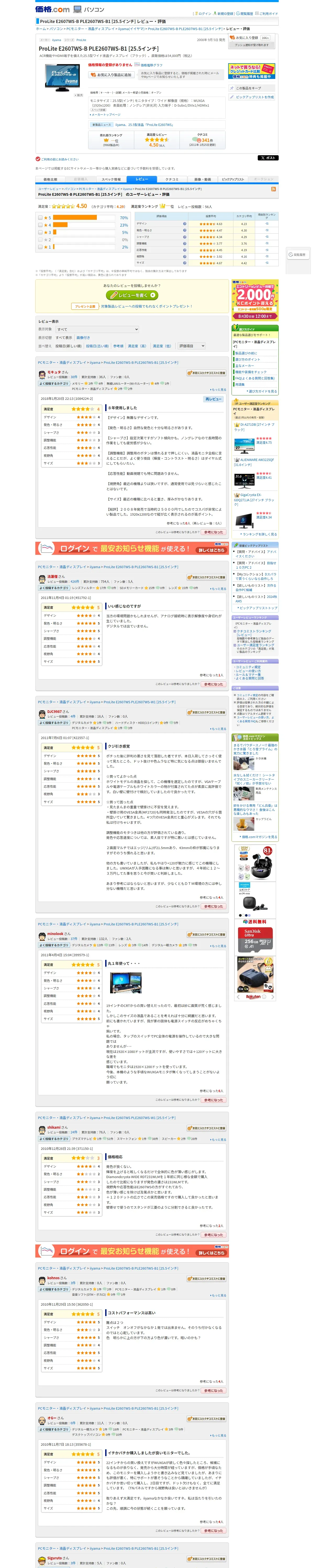Switch to the クチコミ tab

pyautogui.click(x=172, y=180)
